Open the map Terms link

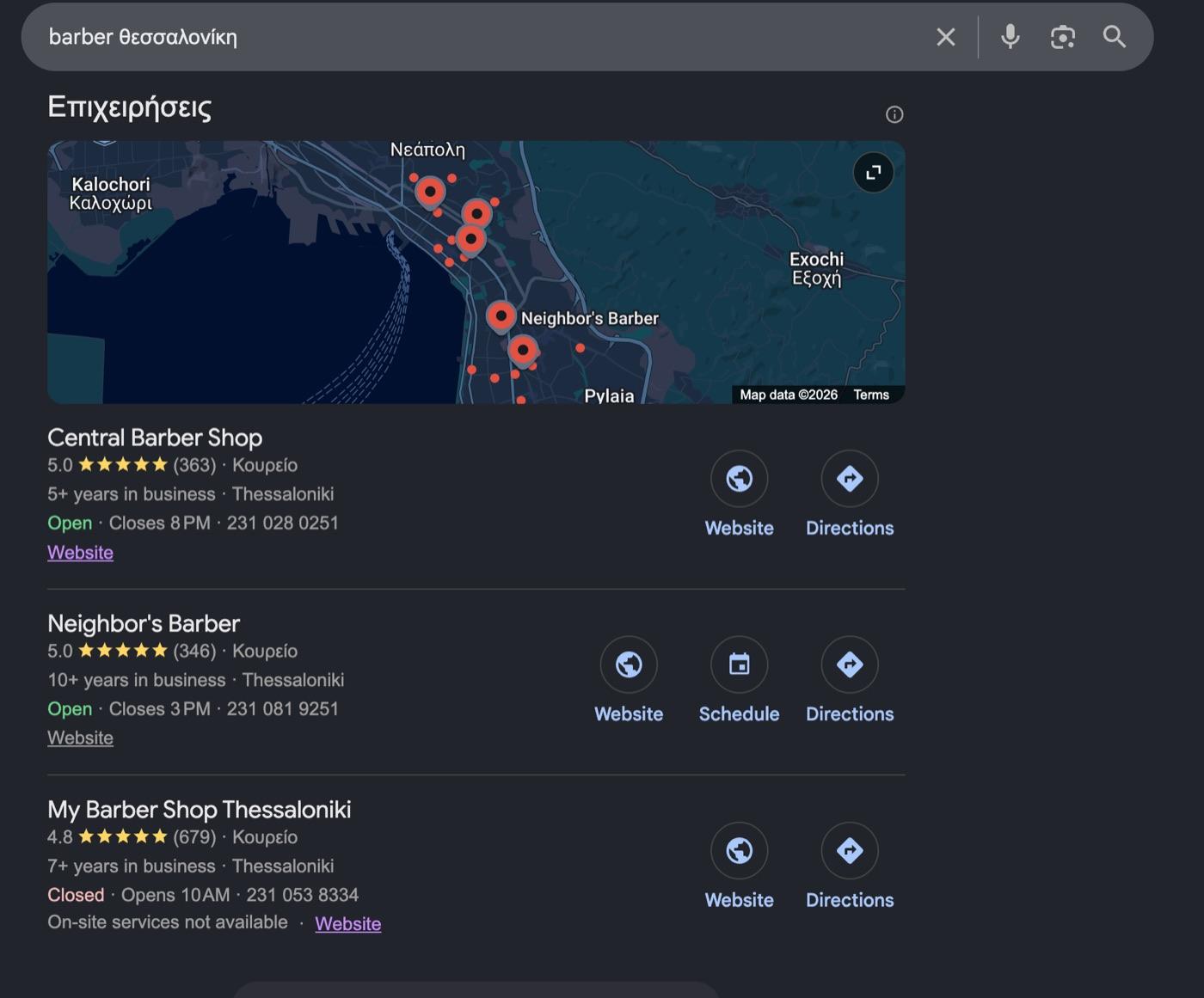[871, 395]
